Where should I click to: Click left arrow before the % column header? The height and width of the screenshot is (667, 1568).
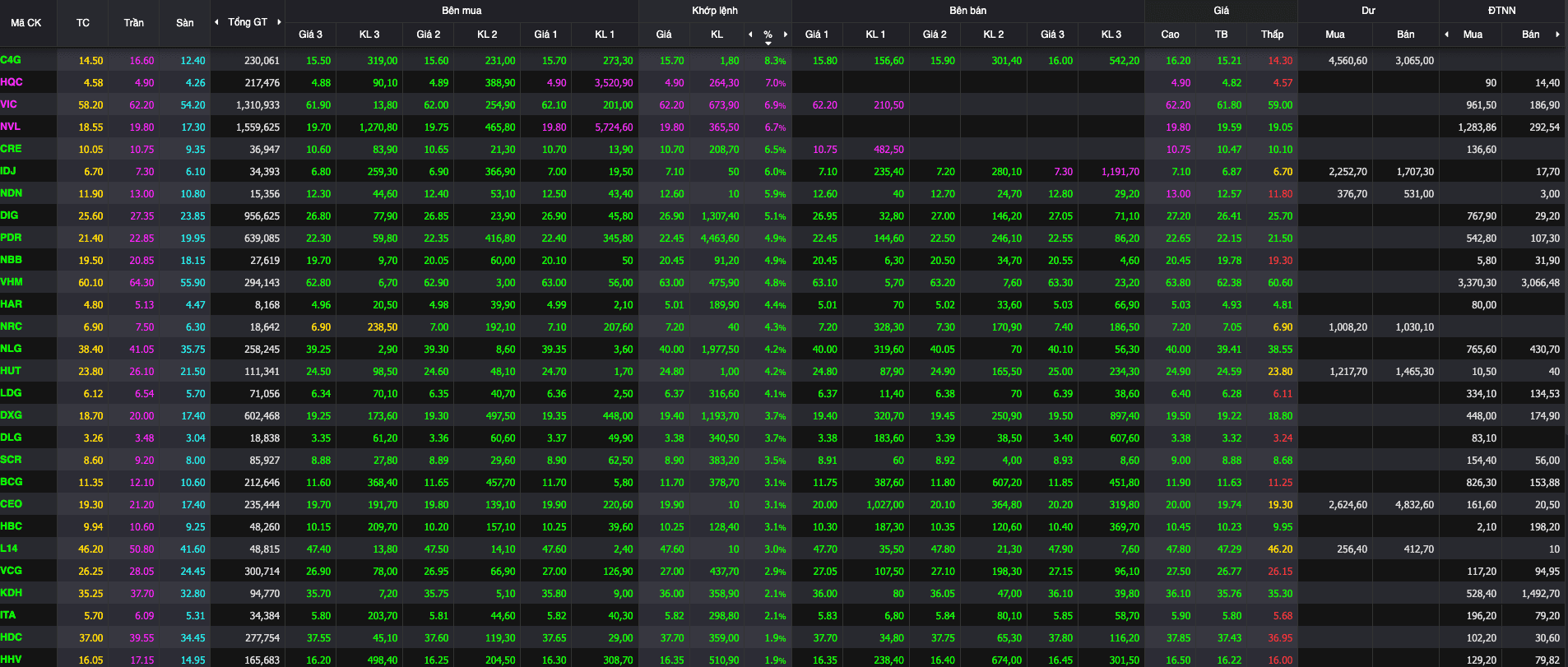pyautogui.click(x=750, y=35)
